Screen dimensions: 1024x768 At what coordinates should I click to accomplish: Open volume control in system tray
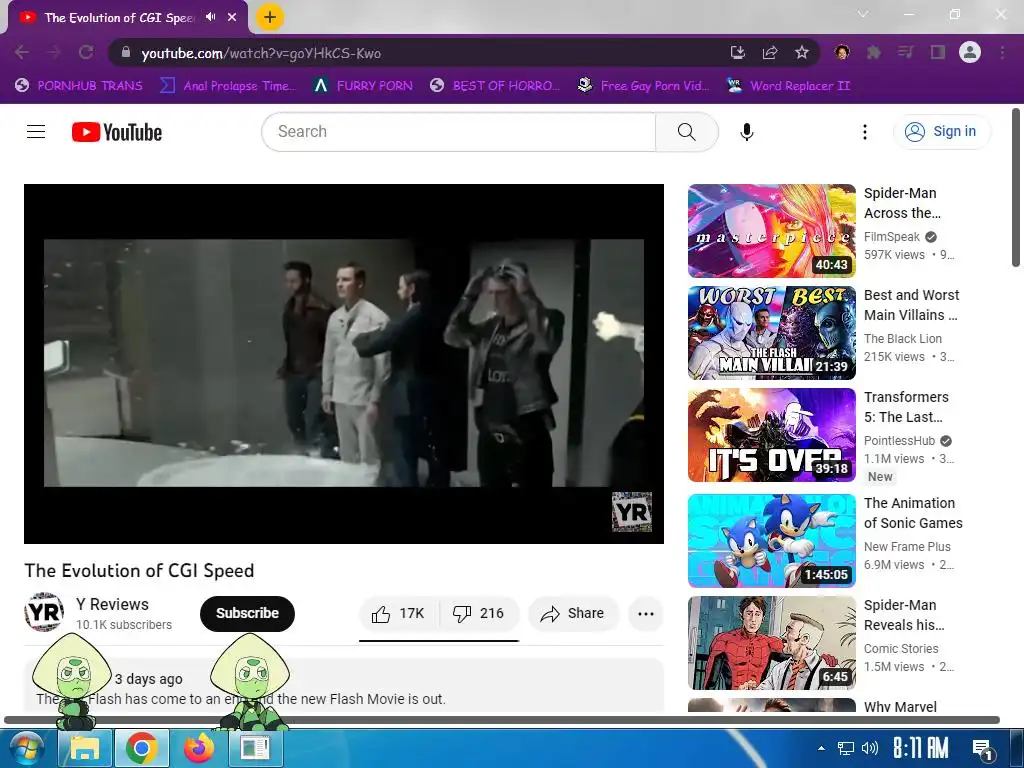870,748
